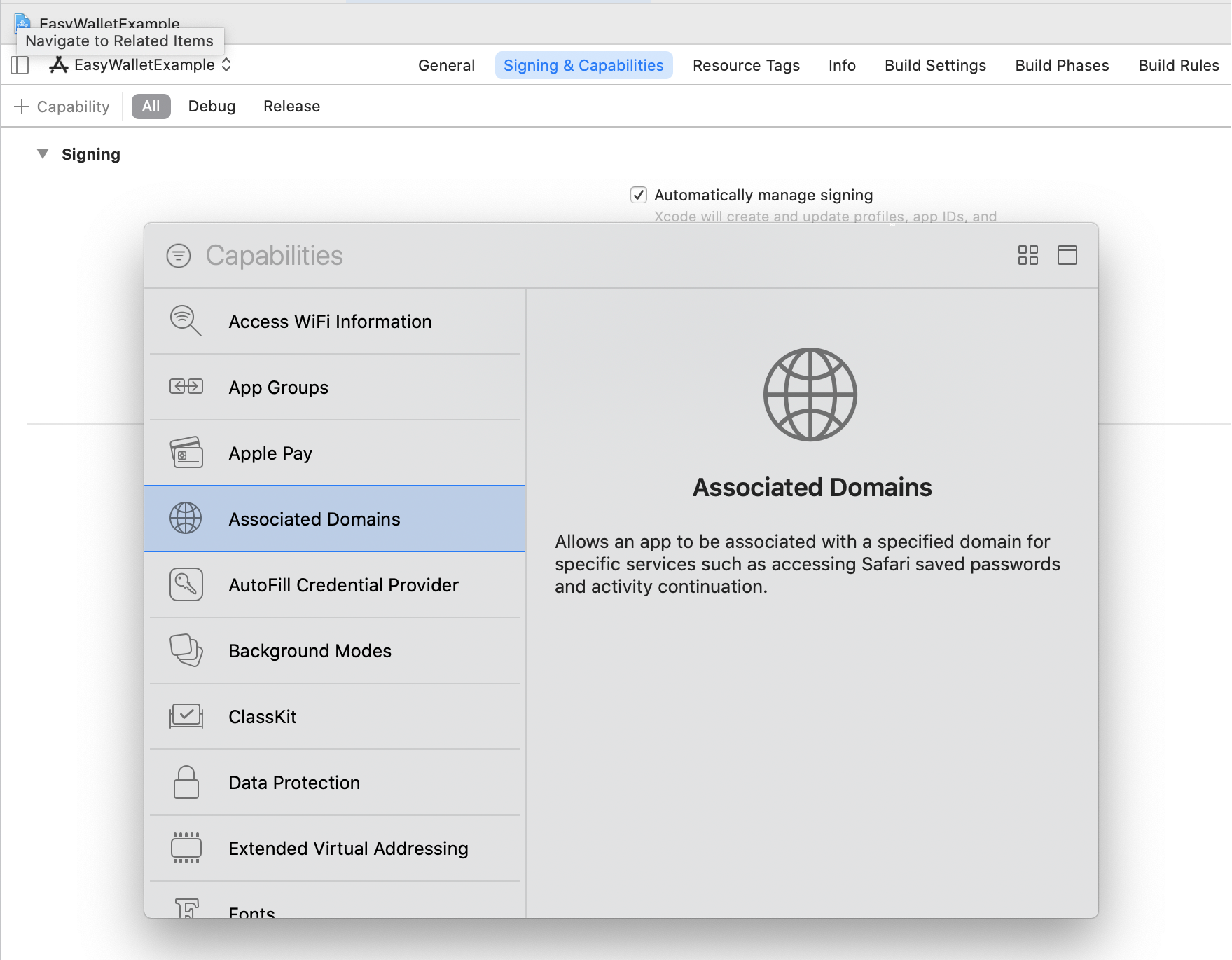
Task: Click the Background Modes stacked icon
Action: click(x=186, y=650)
